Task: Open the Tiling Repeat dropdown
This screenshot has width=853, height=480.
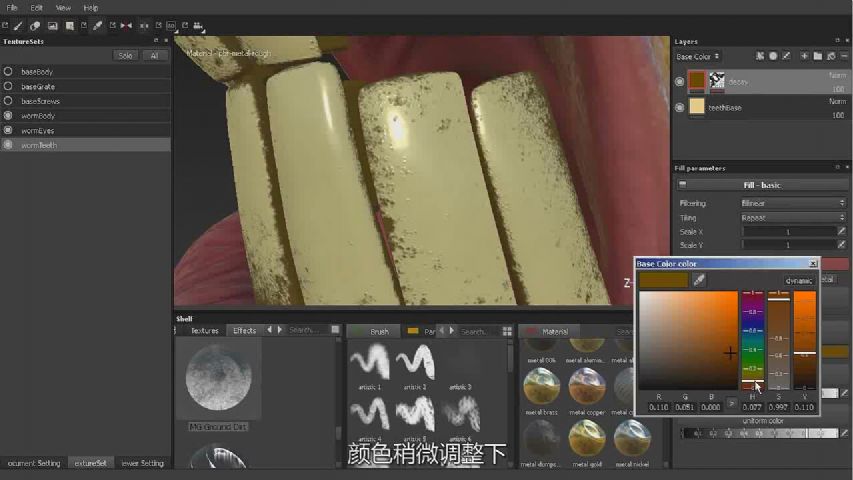Action: [793, 217]
